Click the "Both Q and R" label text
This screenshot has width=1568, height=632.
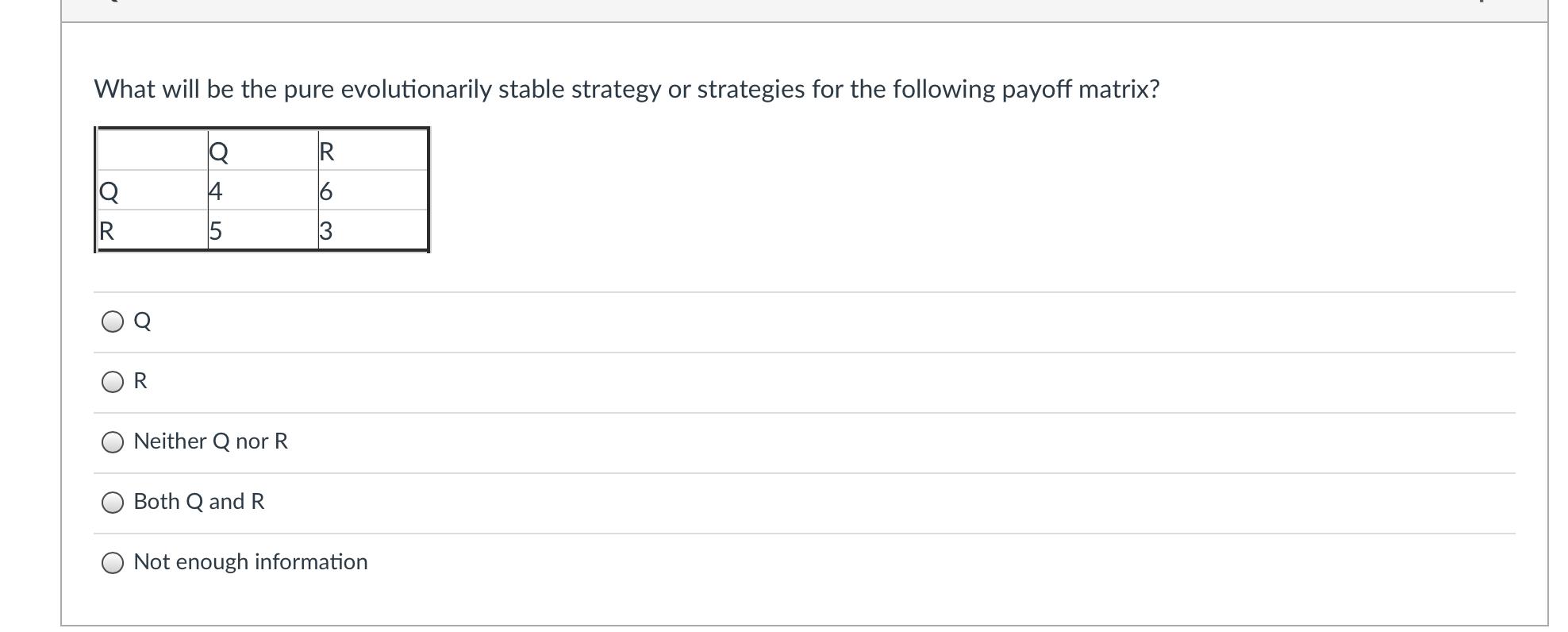tap(198, 501)
